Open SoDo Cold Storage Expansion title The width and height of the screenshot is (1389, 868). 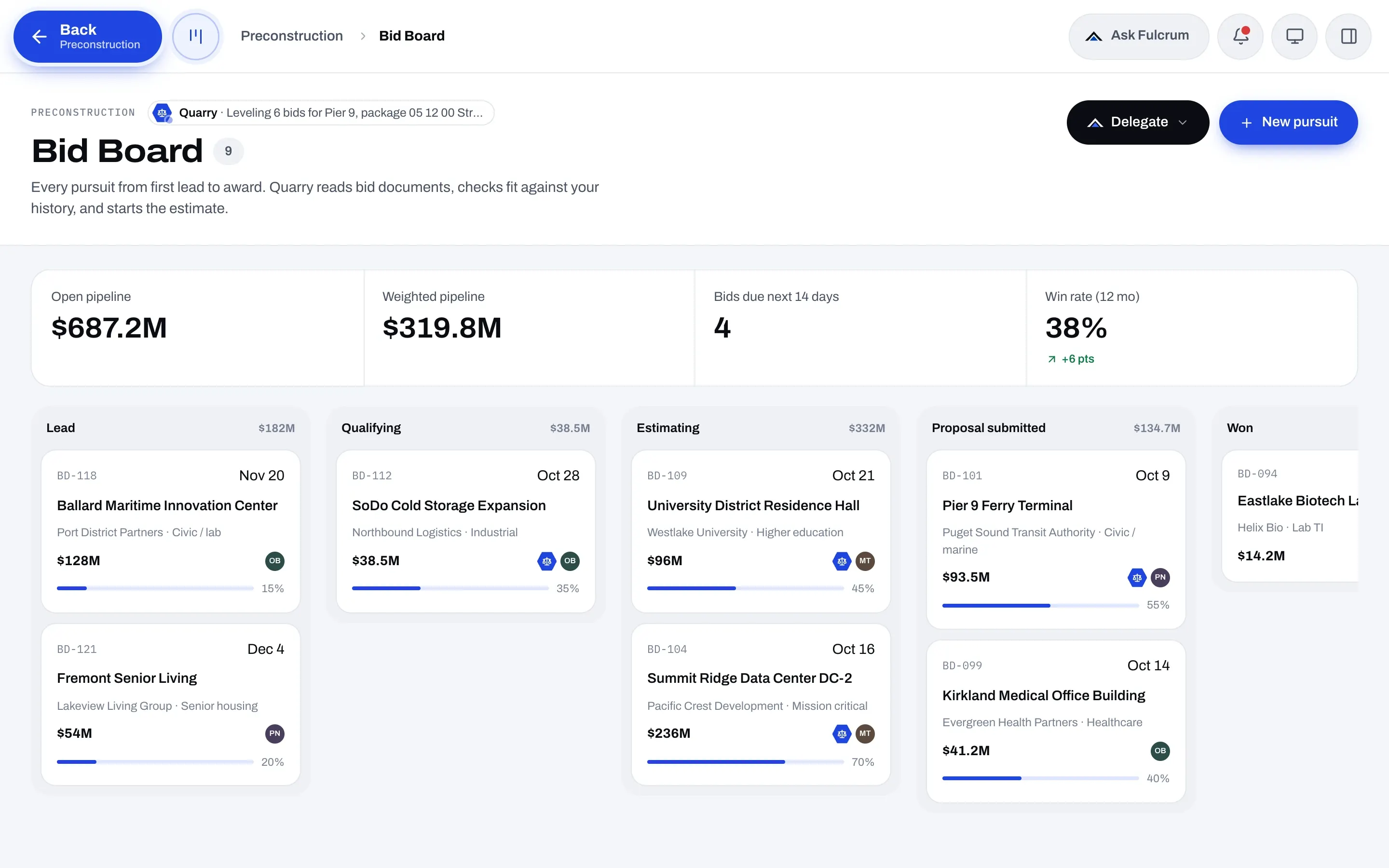coord(449,505)
